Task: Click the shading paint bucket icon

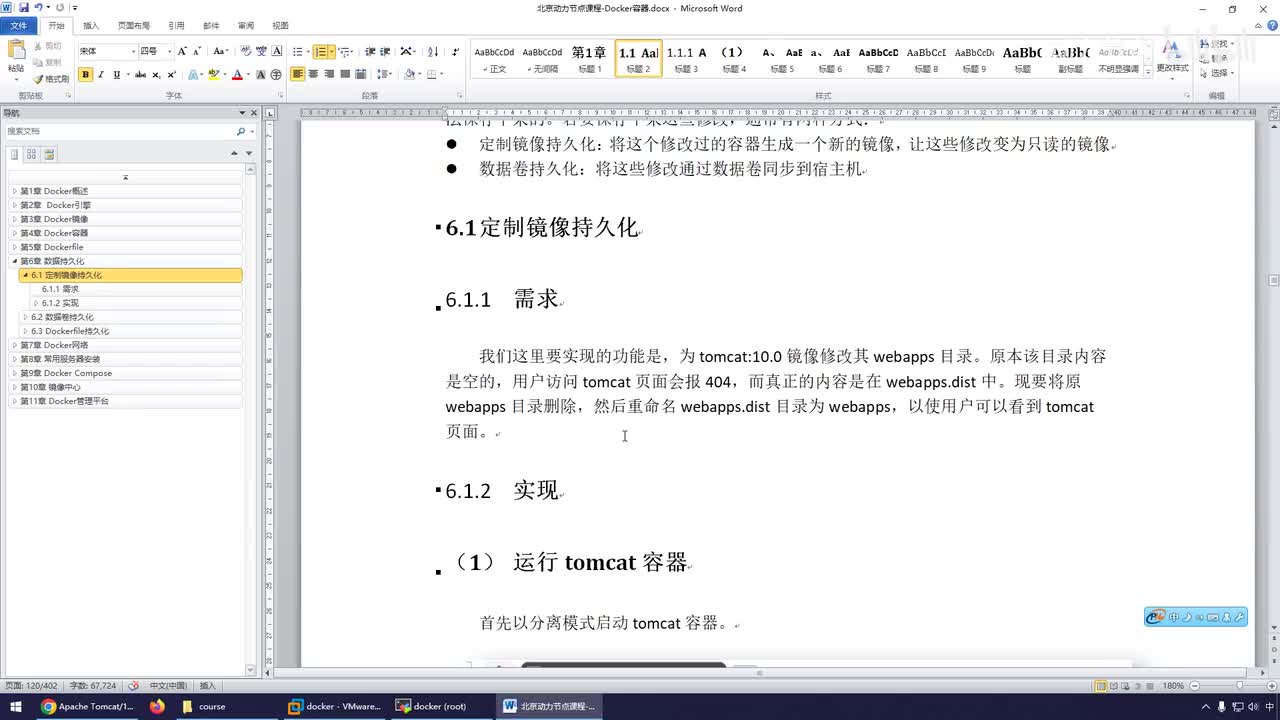Action: 409,75
